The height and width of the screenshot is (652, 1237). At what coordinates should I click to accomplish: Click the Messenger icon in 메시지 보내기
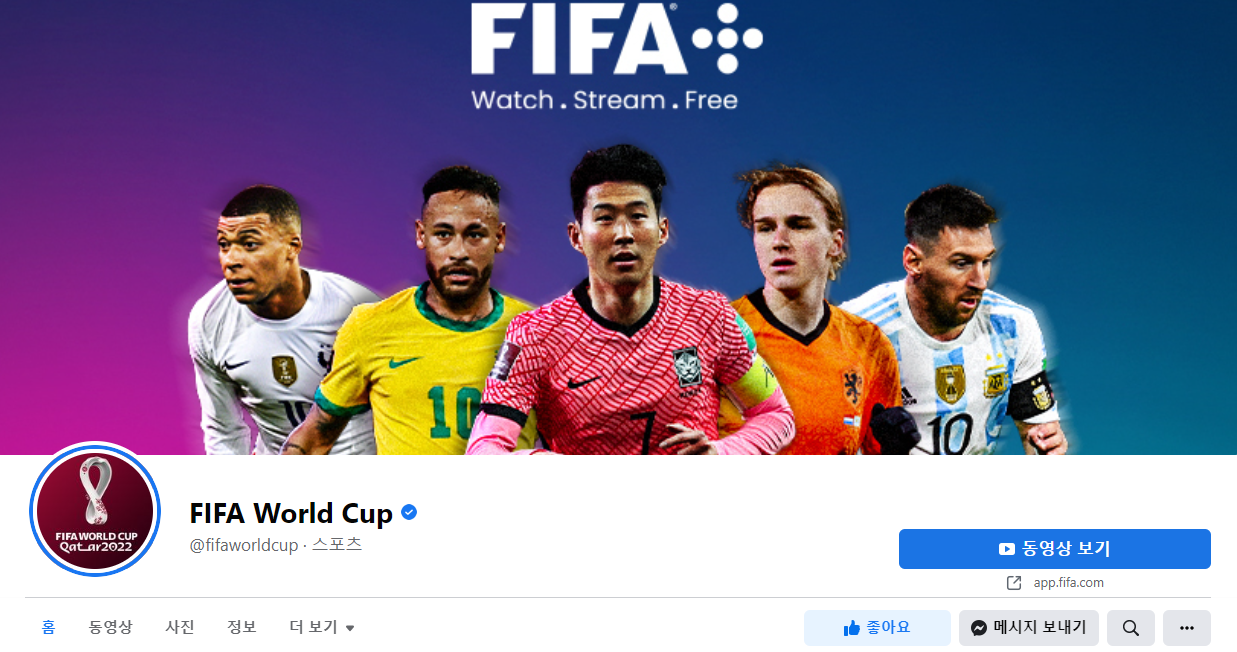[979, 628]
